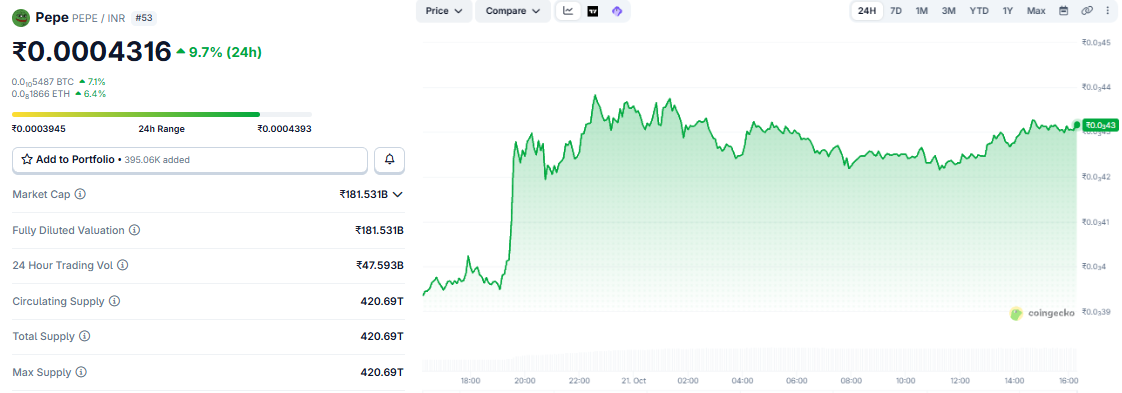This screenshot has height=393, width=1122.
Task: Open the calendar date range picker
Action: click(1063, 11)
